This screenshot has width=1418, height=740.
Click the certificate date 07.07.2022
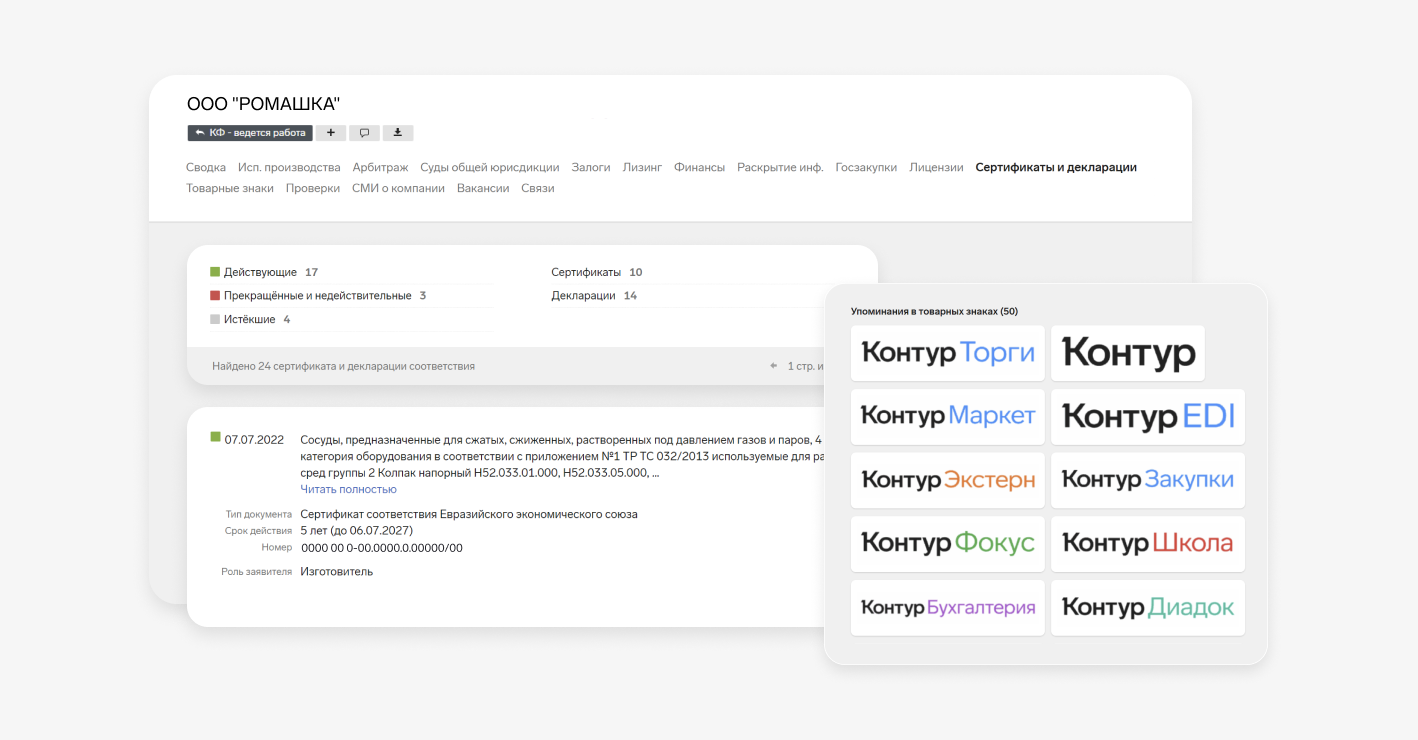(254, 440)
